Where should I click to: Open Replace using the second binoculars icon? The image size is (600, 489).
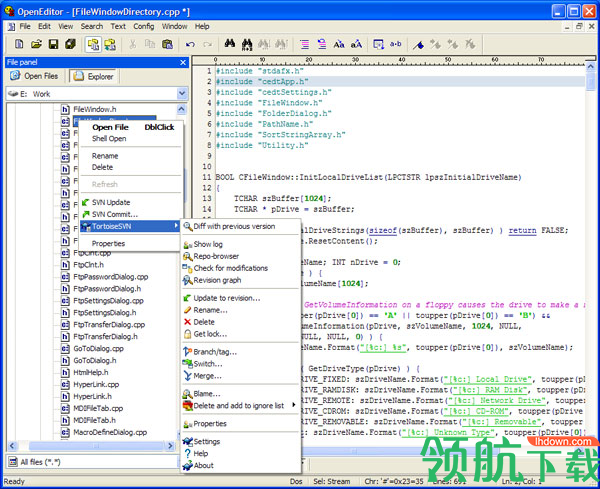click(247, 44)
